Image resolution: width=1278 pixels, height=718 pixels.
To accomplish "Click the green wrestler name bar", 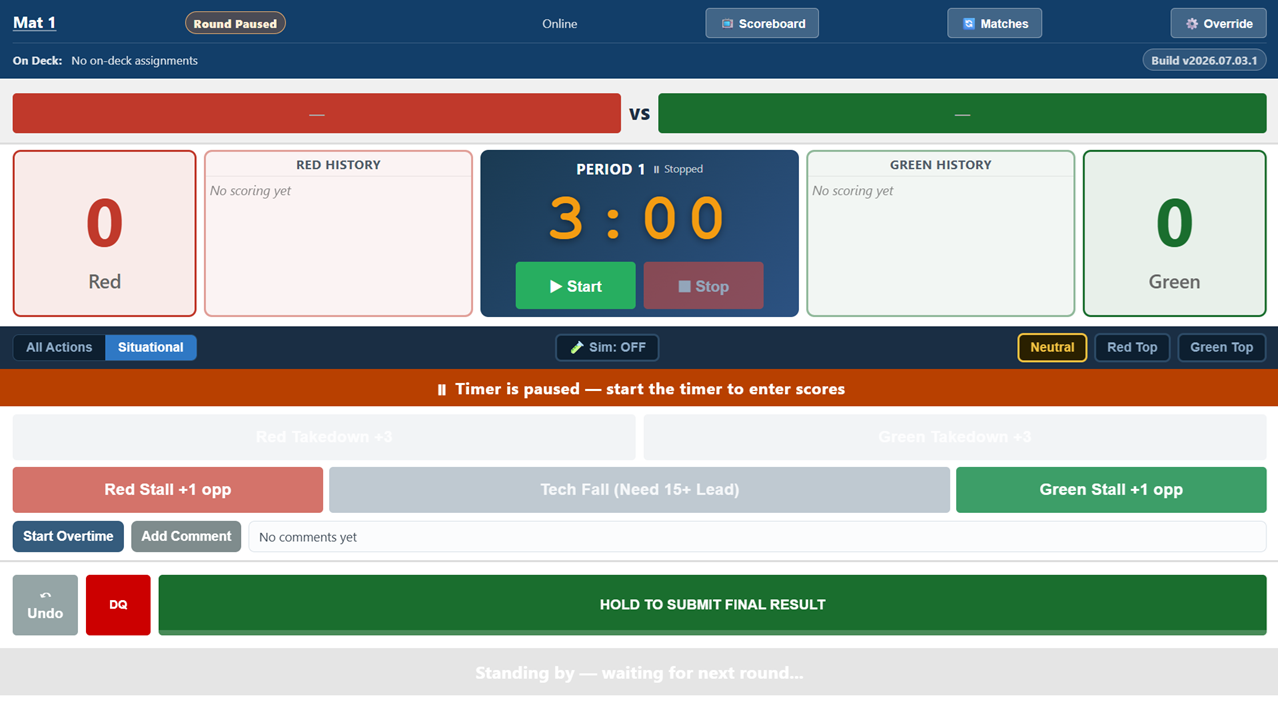I will (962, 113).
